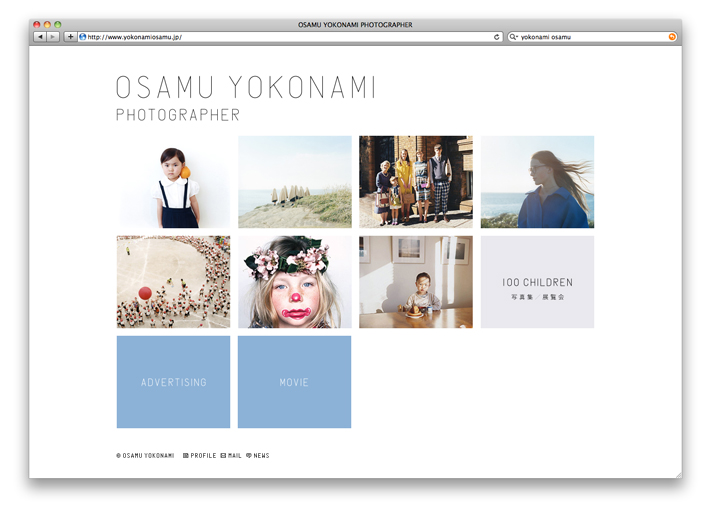This screenshot has height=517, width=710.
Task: Open the 100 CHILDREN gray tile
Action: [x=537, y=283]
